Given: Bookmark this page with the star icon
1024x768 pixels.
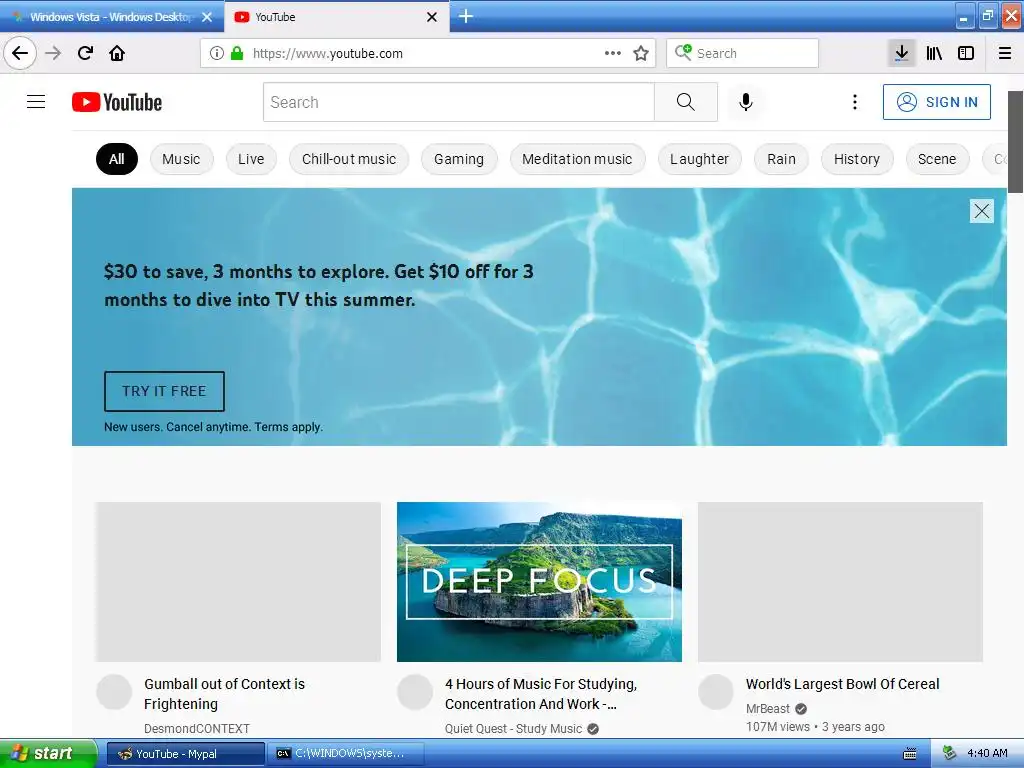Looking at the screenshot, I should (641, 53).
